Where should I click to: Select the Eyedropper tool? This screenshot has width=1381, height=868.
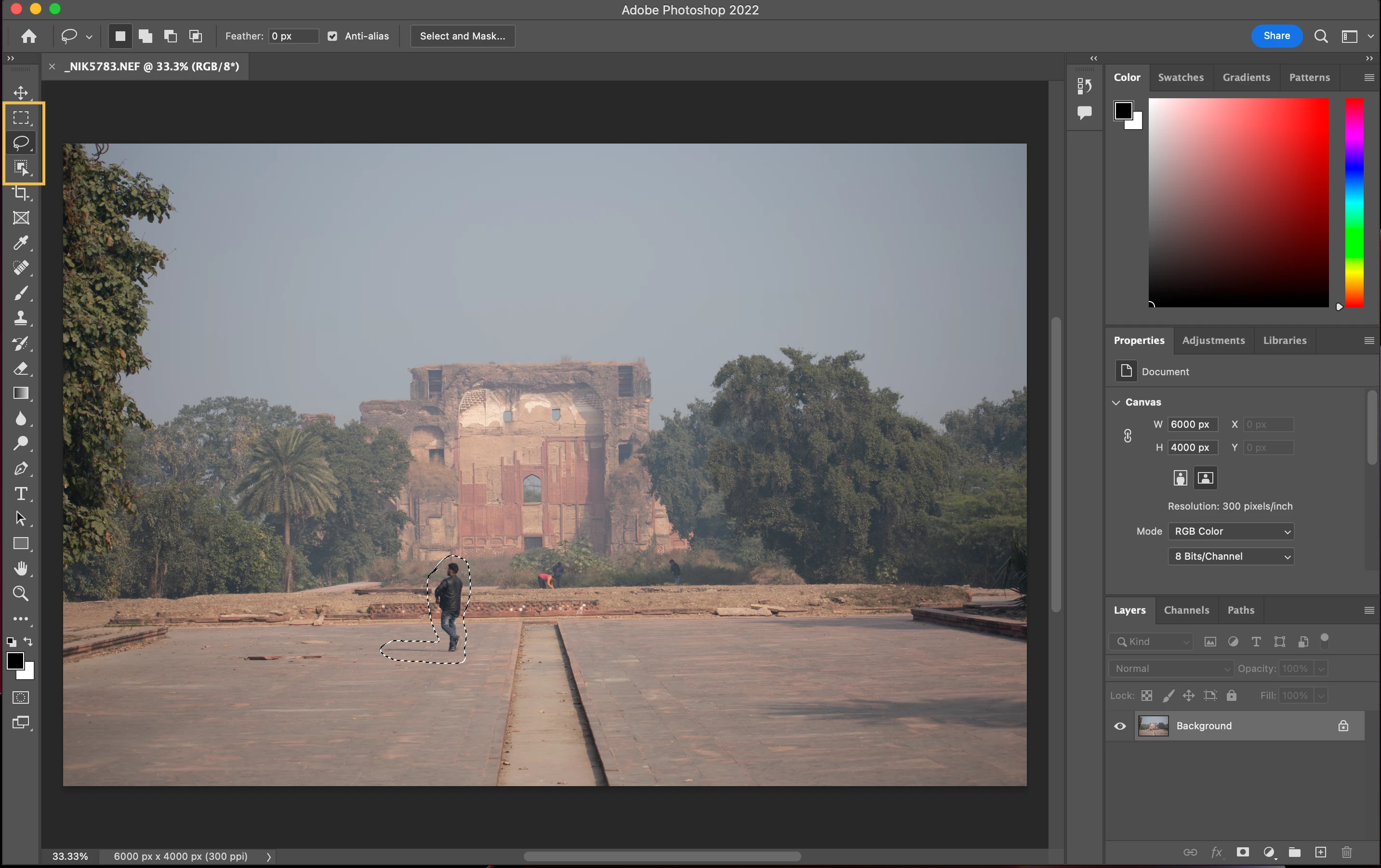21,243
